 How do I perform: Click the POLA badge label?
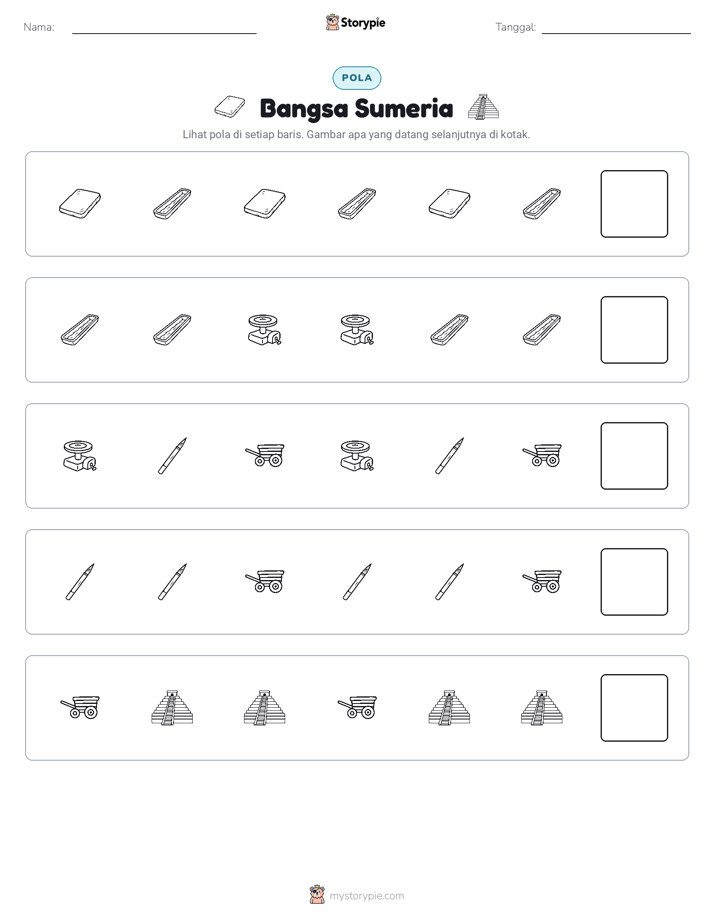(357, 78)
